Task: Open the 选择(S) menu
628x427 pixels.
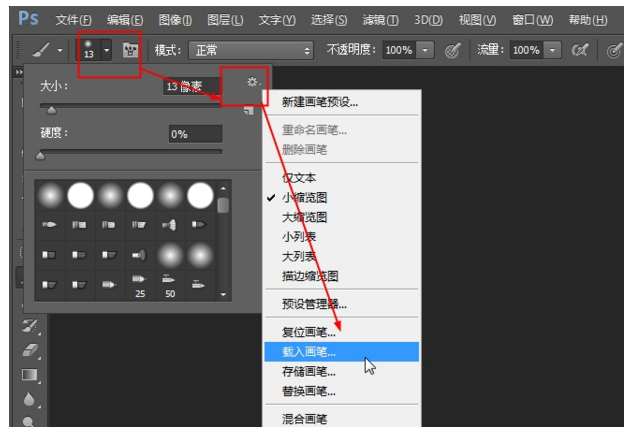Action: (329, 20)
